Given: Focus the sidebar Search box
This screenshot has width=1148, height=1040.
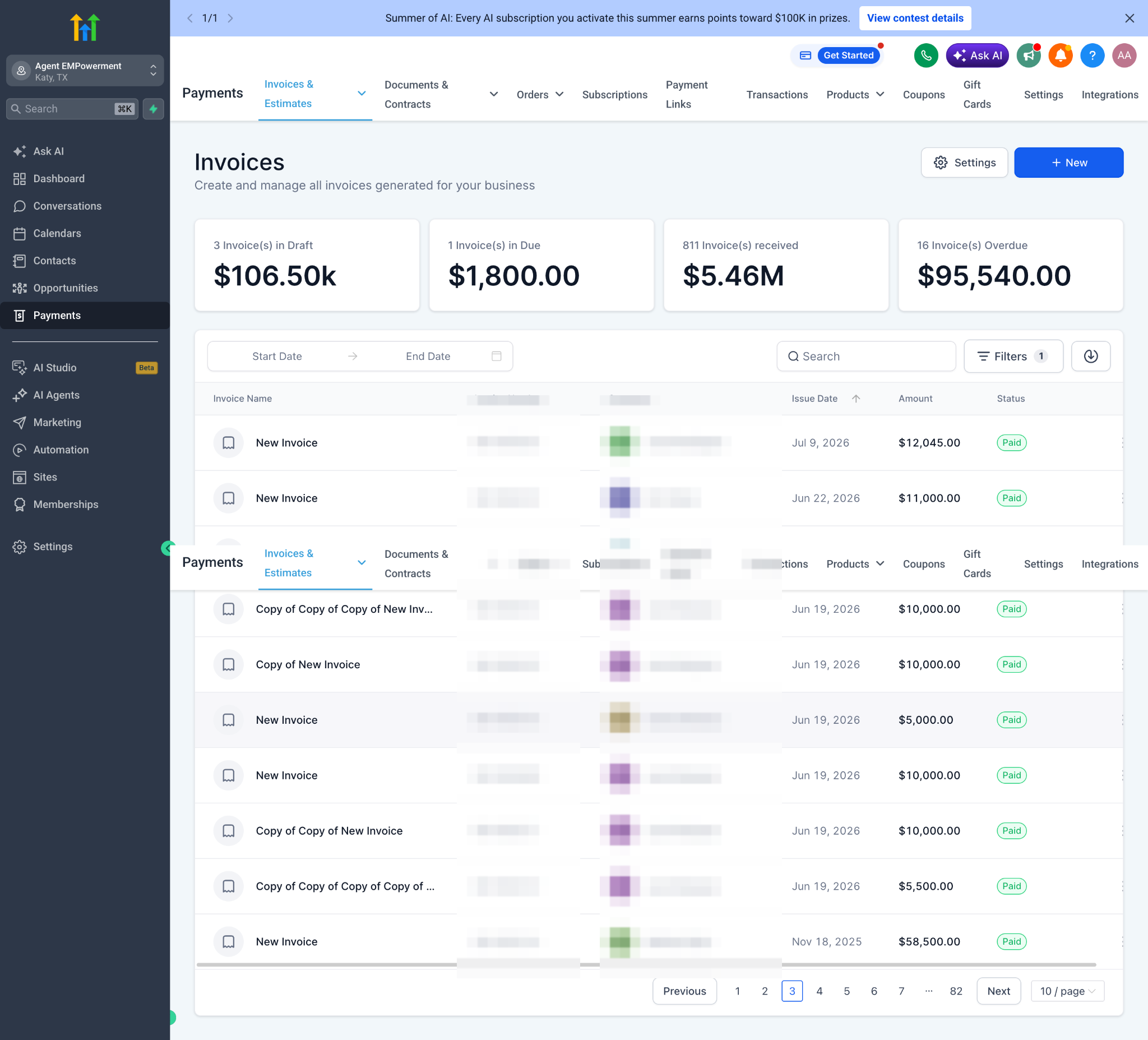Looking at the screenshot, I should pos(72,109).
